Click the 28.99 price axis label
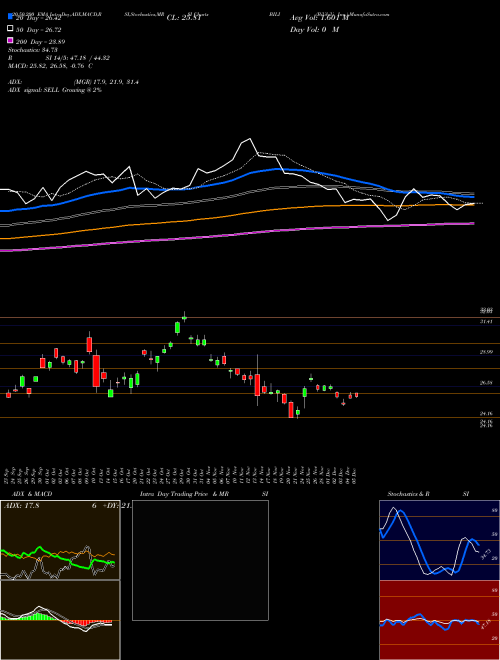Screen dimensions: 500x660 (486, 352)
